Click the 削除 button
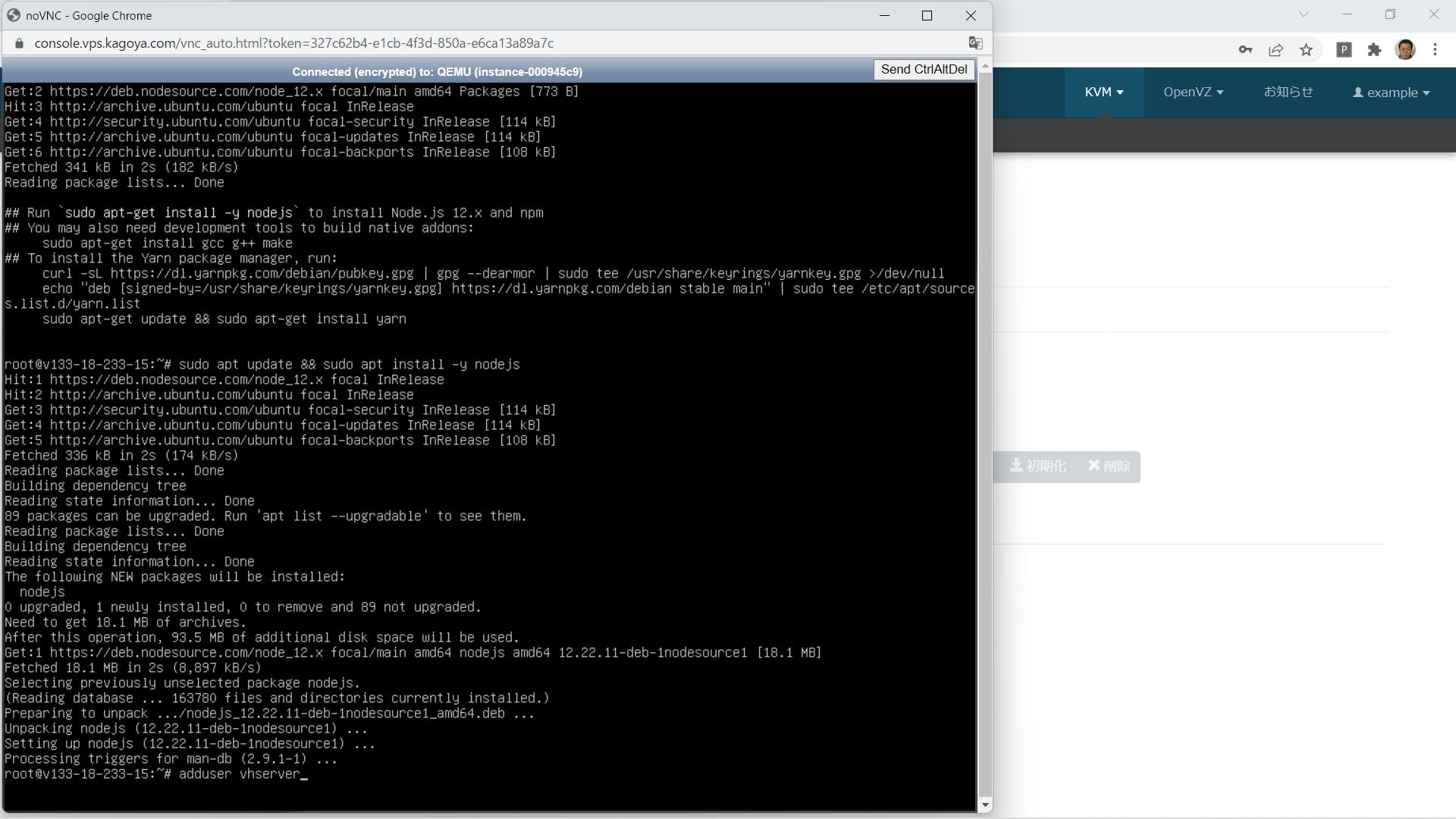Viewport: 1456px width, 819px height. [x=1109, y=466]
